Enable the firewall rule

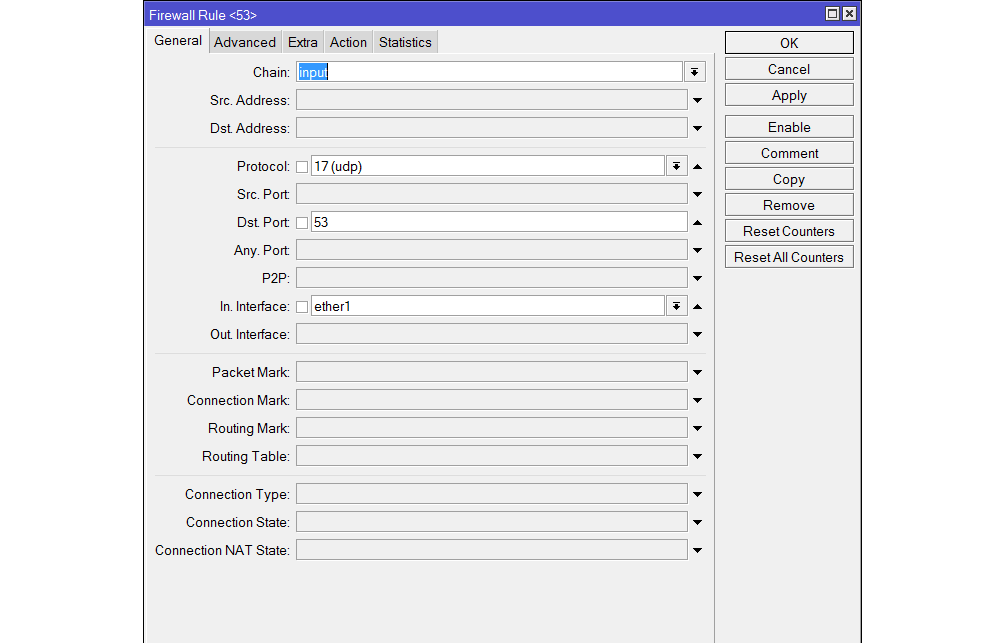click(789, 127)
